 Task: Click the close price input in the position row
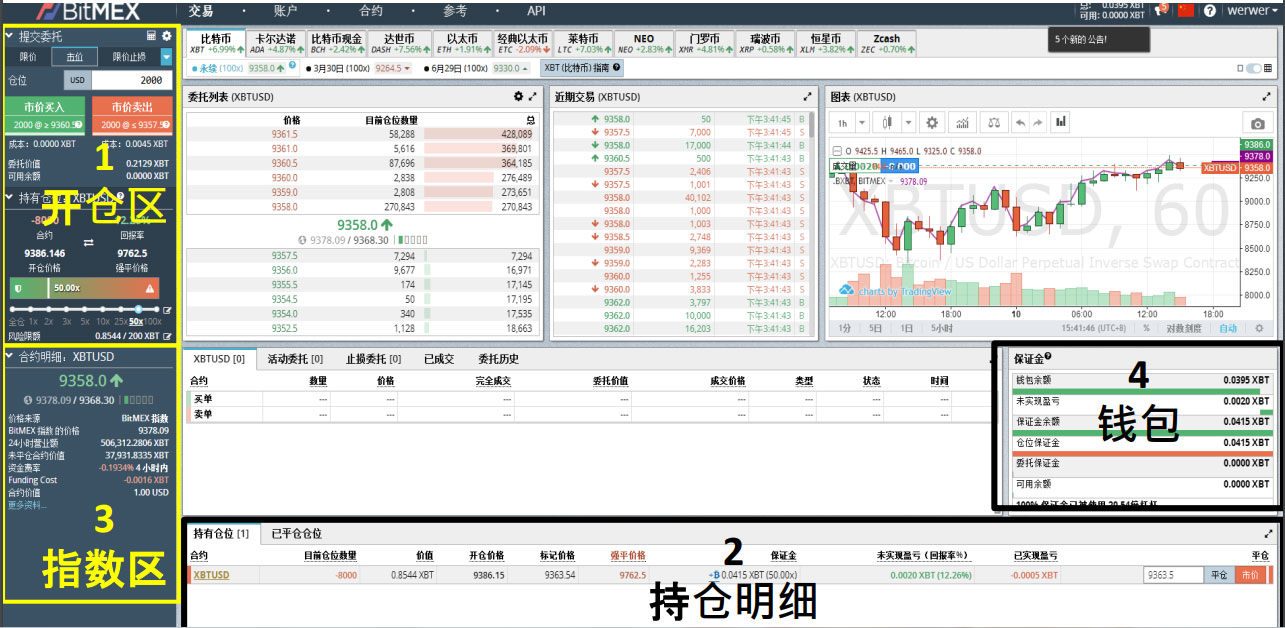pos(1173,575)
